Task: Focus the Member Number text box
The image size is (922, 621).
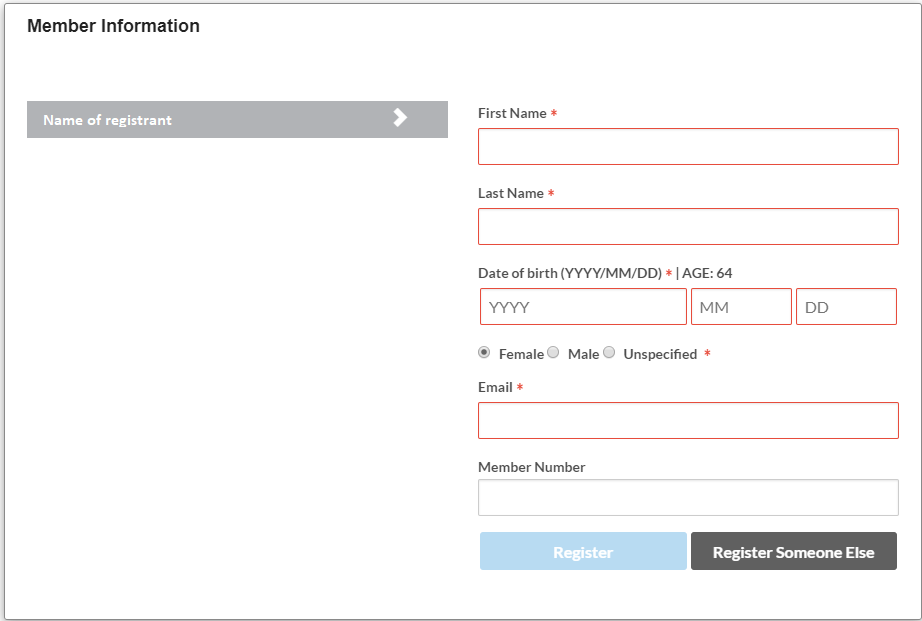Action: 688,497
